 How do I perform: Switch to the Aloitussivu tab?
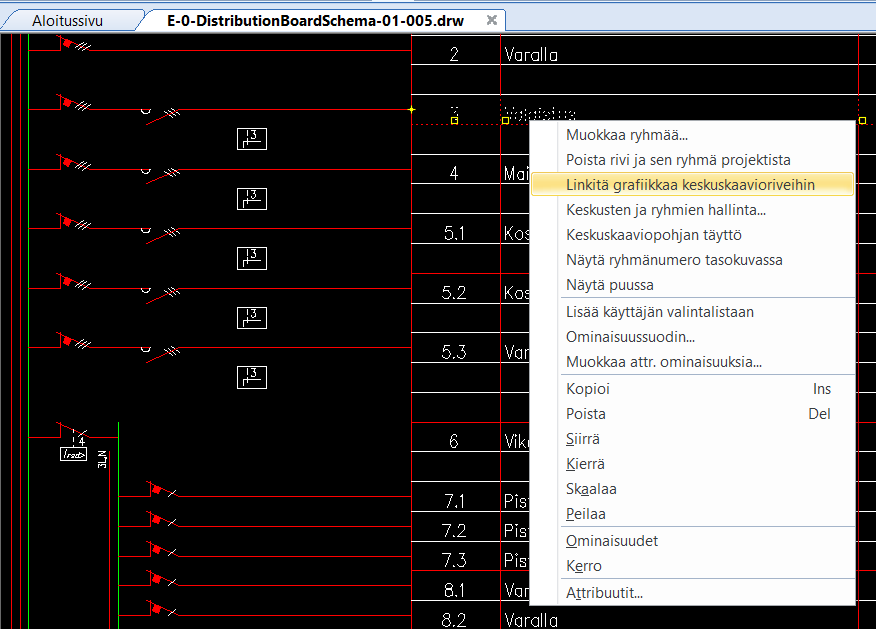pyautogui.click(x=67, y=20)
